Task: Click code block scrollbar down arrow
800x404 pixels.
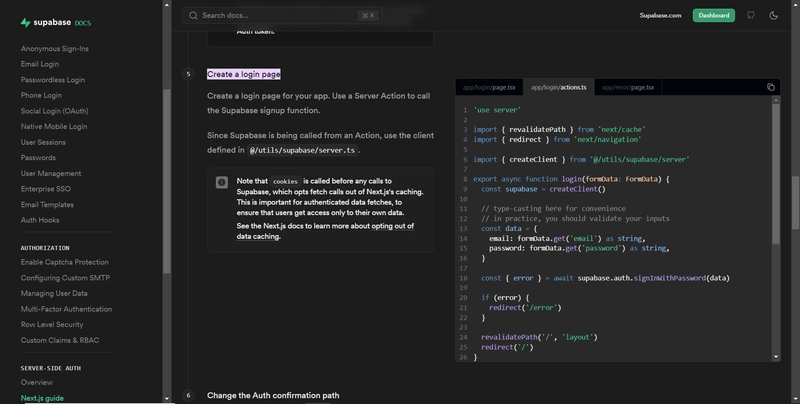Action: point(776,357)
